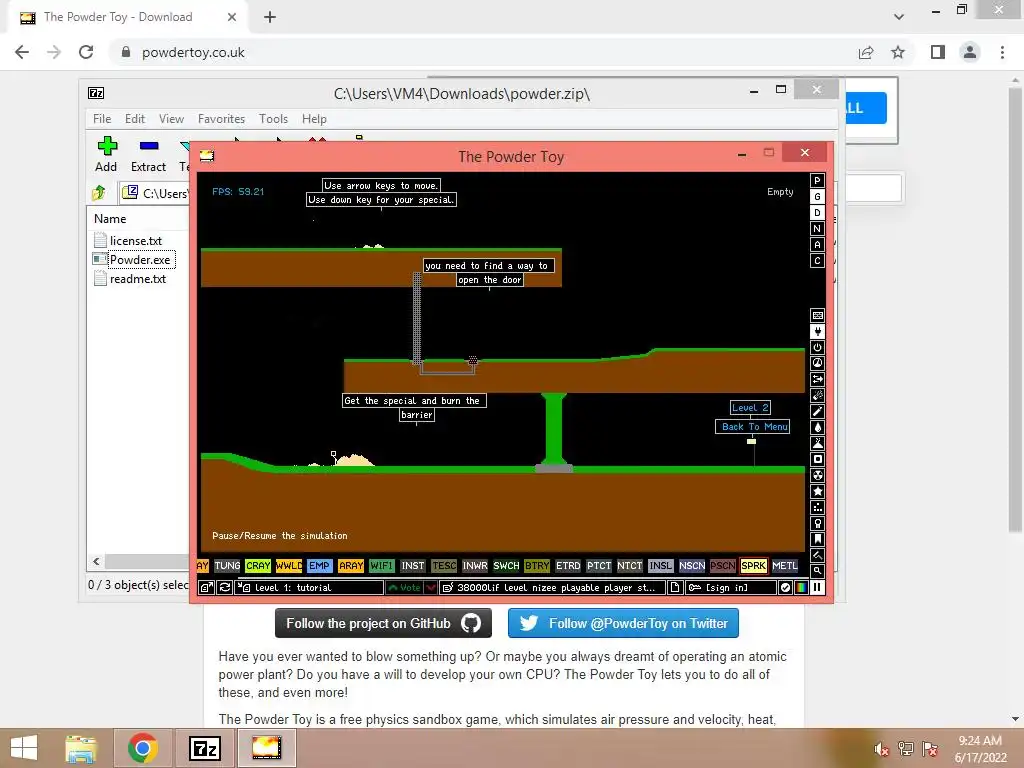Open simulation options checkmark icon
Screen dimensions: 1024x768
pyautogui.click(x=785, y=587)
